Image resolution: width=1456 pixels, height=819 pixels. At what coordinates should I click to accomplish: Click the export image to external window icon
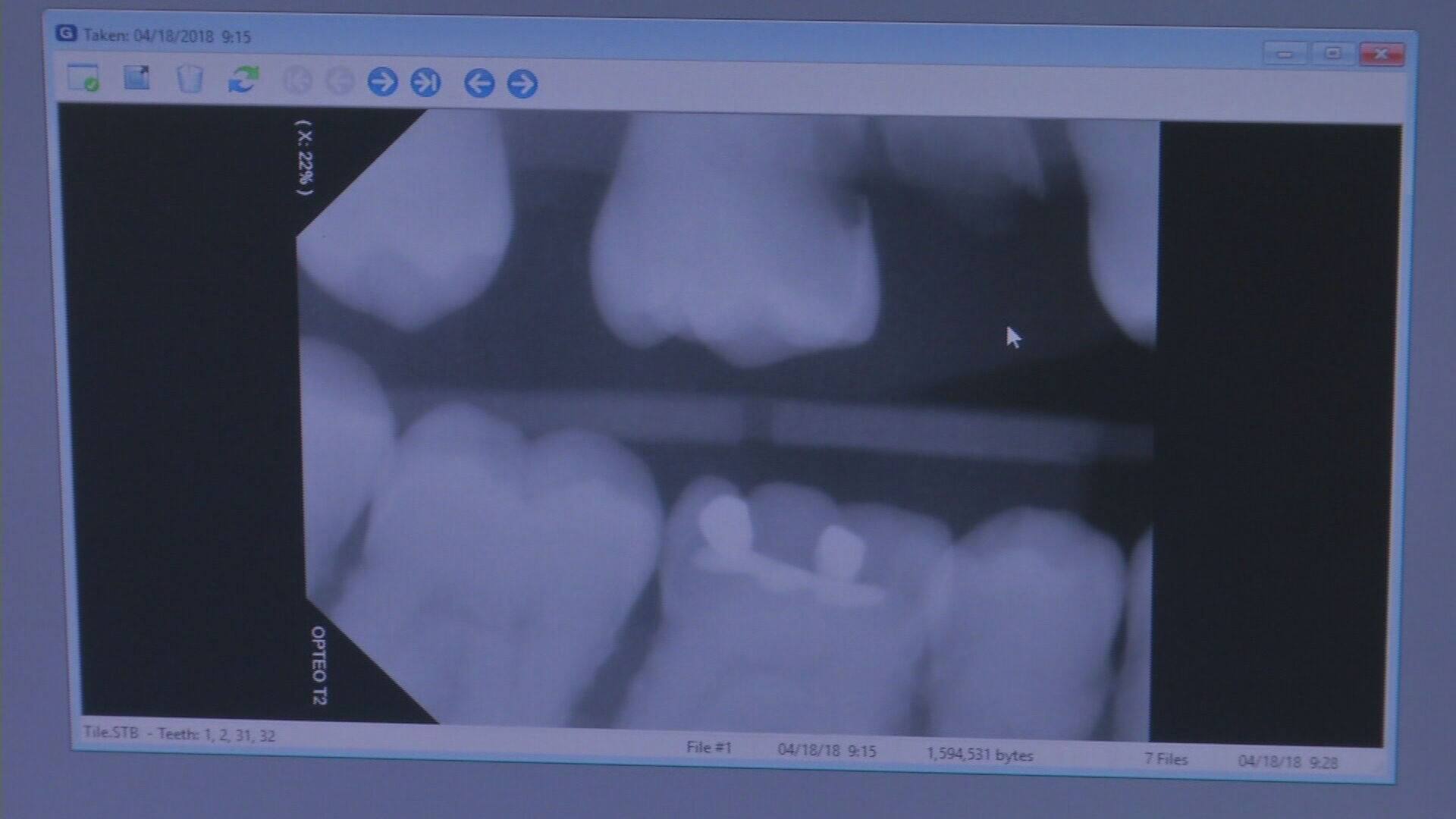pos(137,77)
